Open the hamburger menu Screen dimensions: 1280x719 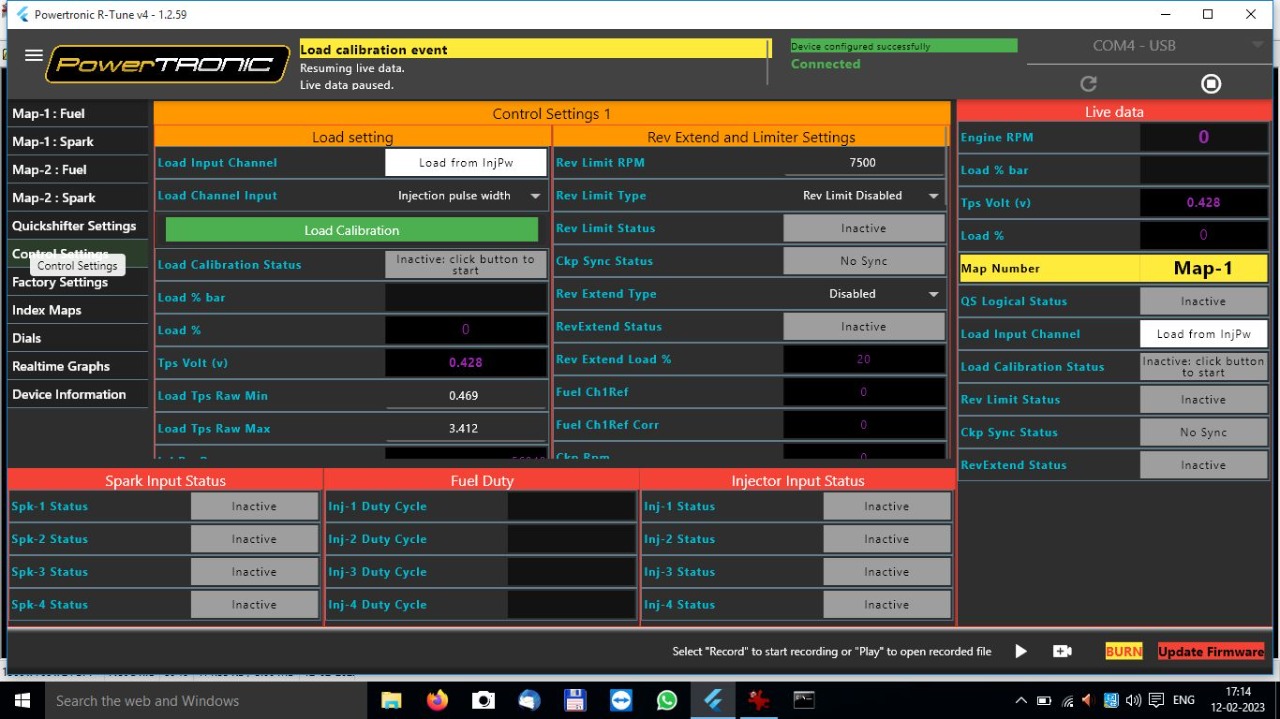(34, 56)
